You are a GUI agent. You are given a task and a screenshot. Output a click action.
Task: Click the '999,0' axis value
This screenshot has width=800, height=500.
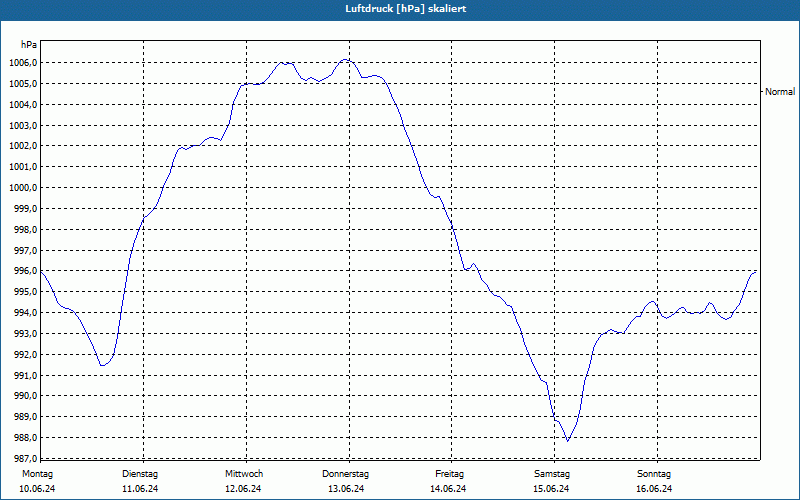26,209
